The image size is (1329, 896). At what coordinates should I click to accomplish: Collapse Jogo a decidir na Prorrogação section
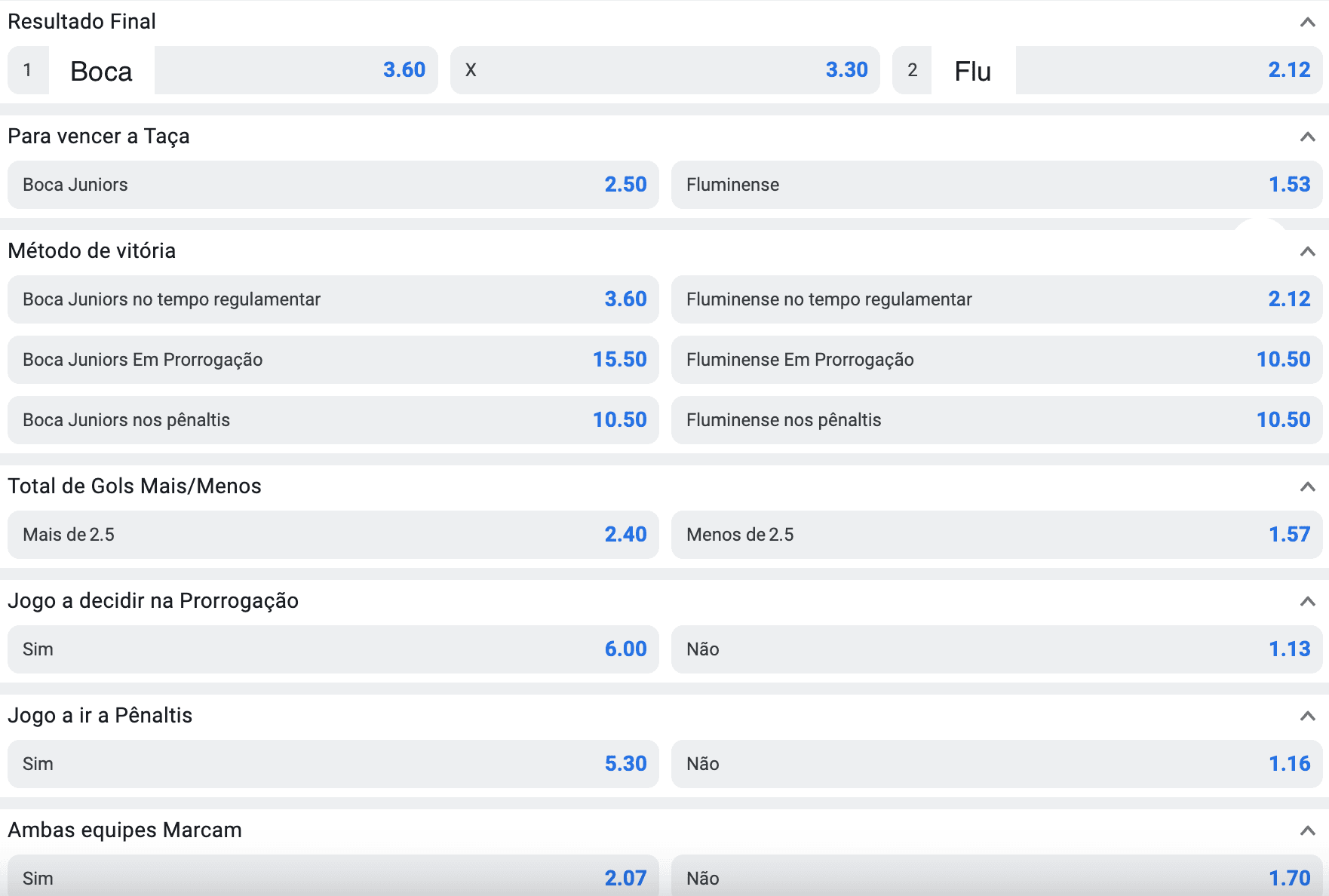1307,601
